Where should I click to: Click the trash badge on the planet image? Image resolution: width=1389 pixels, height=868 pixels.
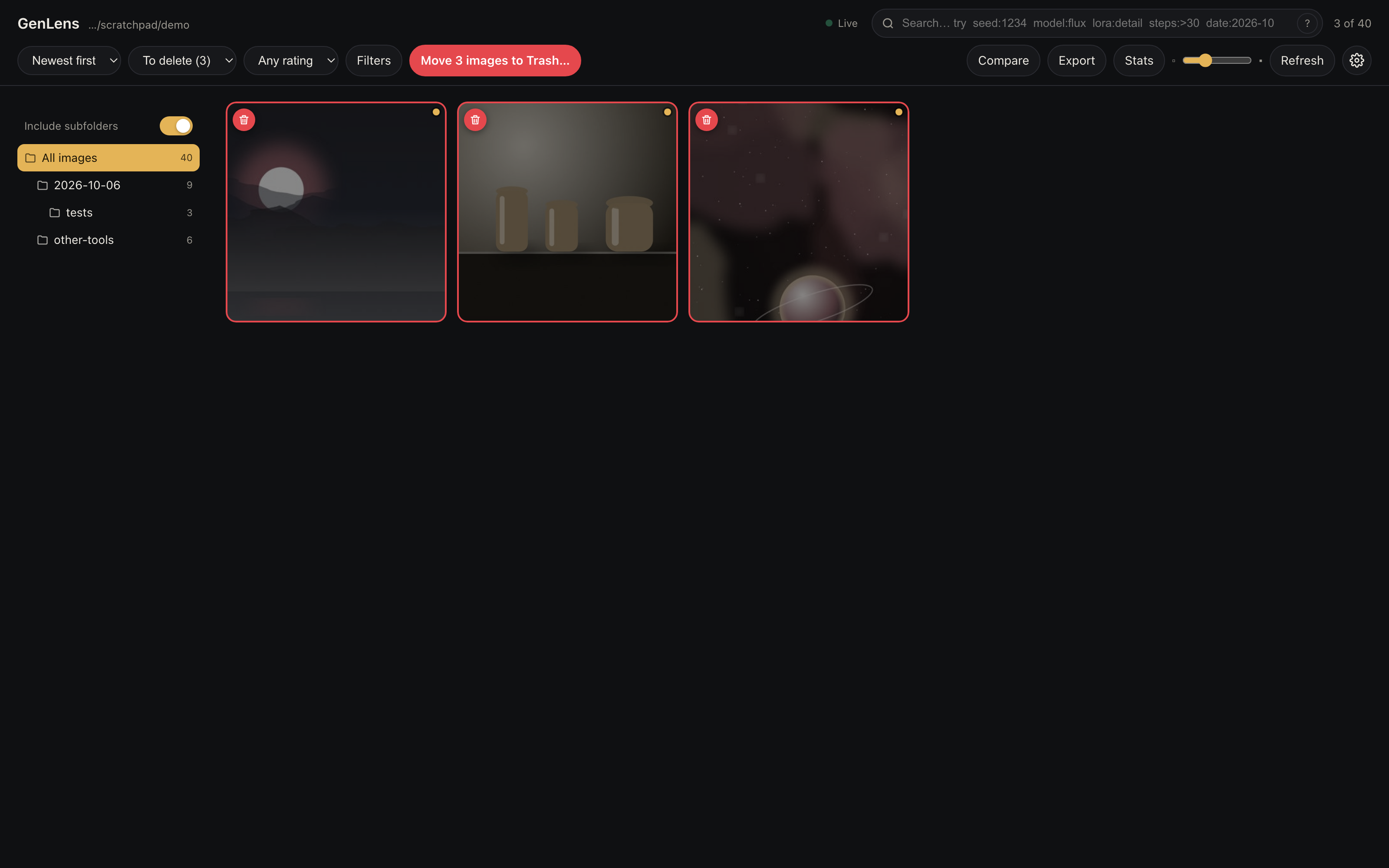[x=707, y=120]
